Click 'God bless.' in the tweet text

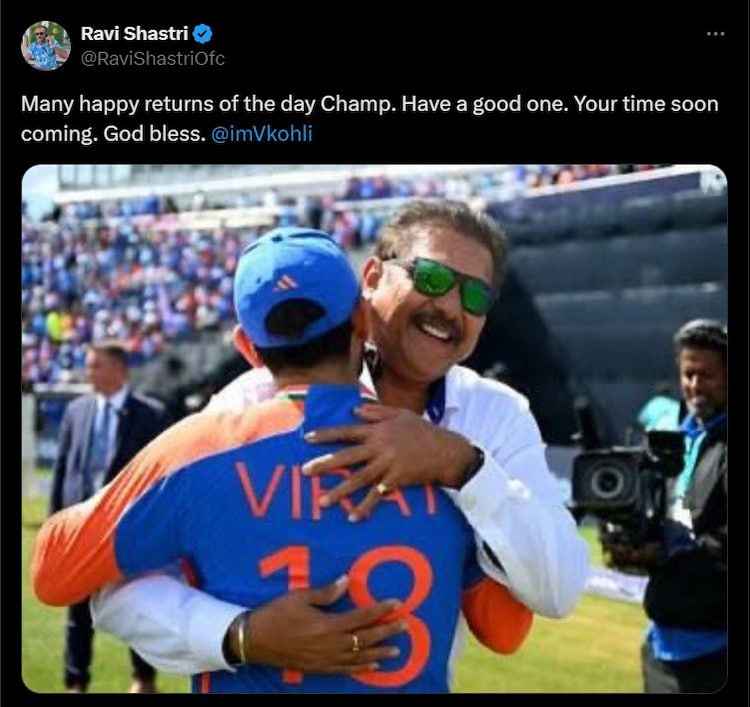pyautogui.click(x=154, y=134)
